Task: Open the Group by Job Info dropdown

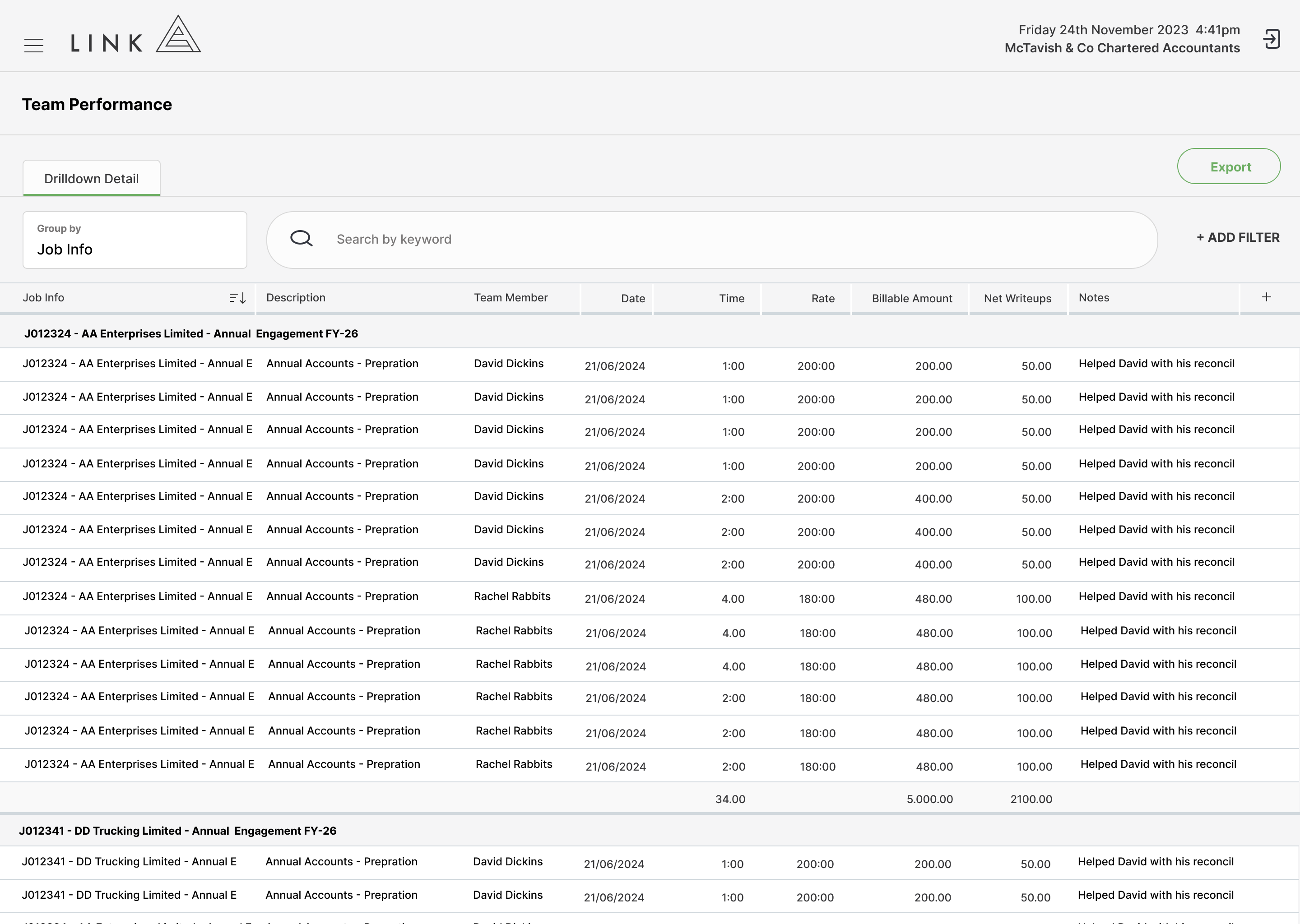Action: click(x=135, y=240)
